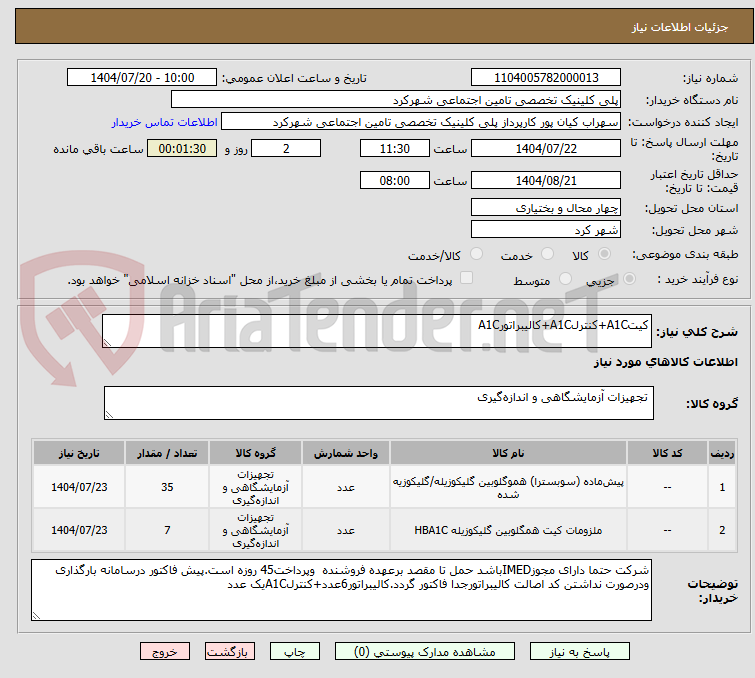Image resolution: width=755 pixels, height=678 pixels.
Task: Select the کالا radio button
Action: (x=604, y=254)
